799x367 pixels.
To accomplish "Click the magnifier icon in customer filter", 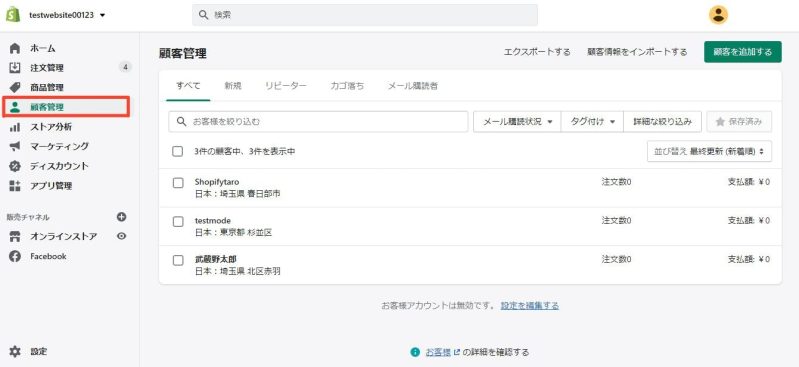I will tap(181, 122).
